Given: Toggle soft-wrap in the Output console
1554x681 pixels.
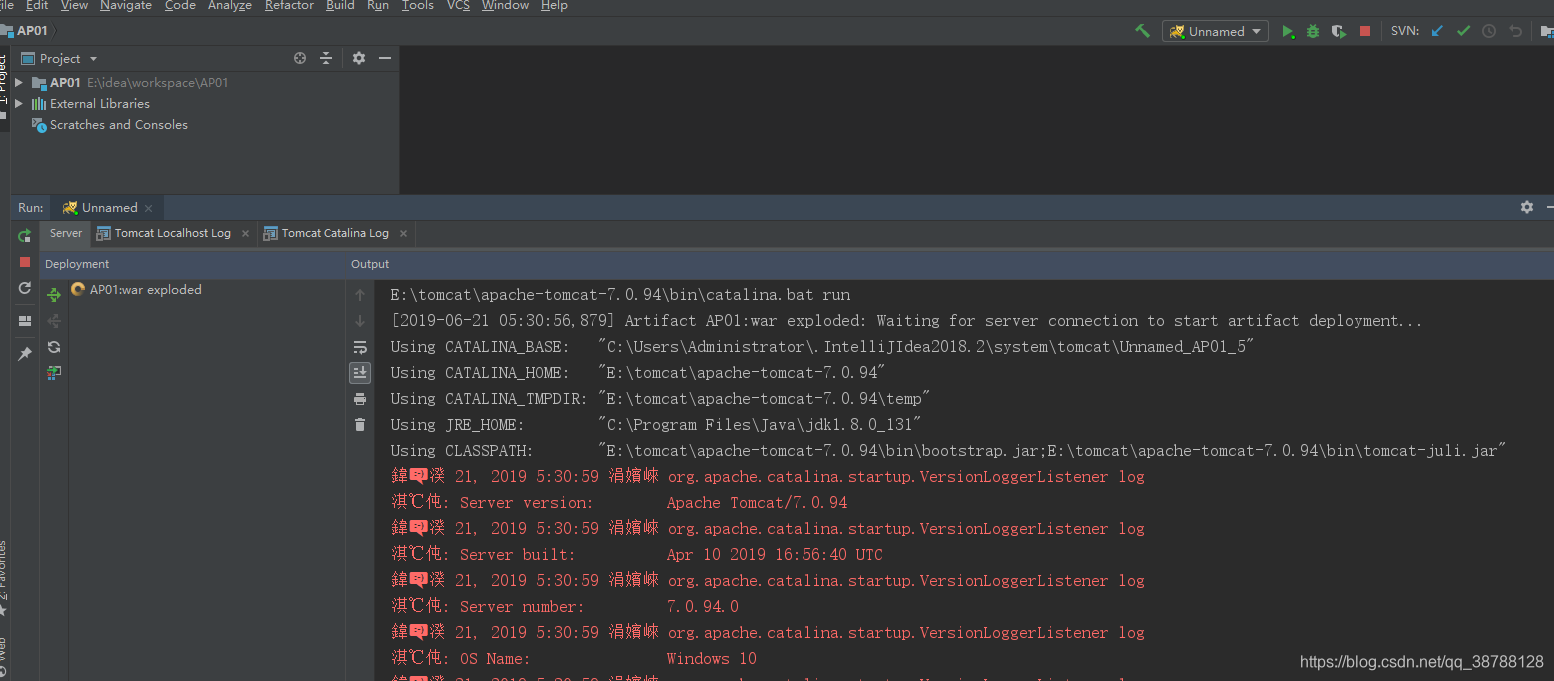Looking at the screenshot, I should point(360,347).
